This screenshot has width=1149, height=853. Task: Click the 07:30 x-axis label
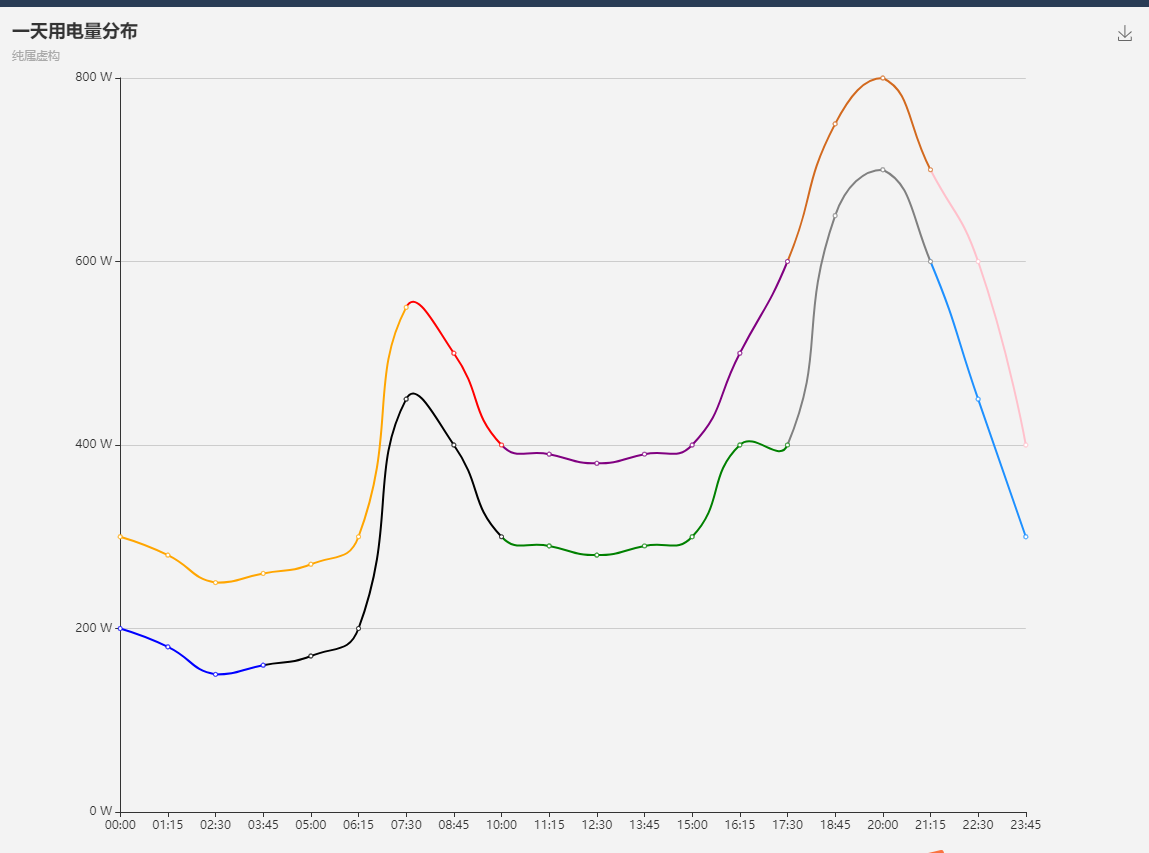[406, 825]
